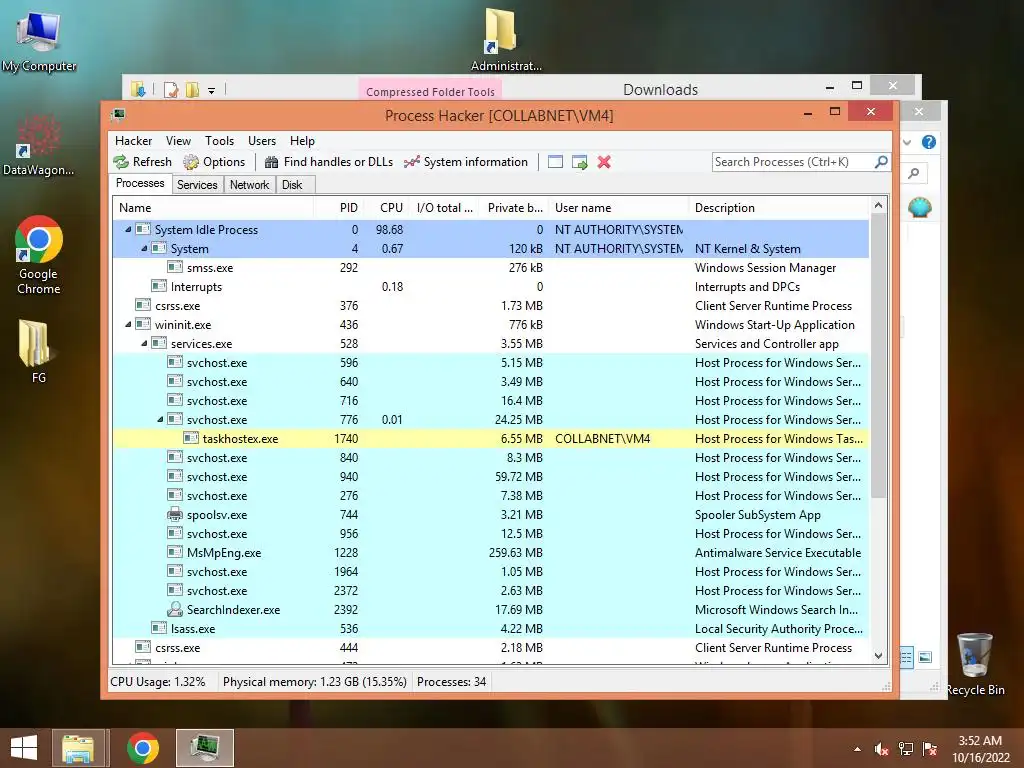The image size is (1024, 768).
Task: Open Find handles or DLLs
Action: click(328, 162)
